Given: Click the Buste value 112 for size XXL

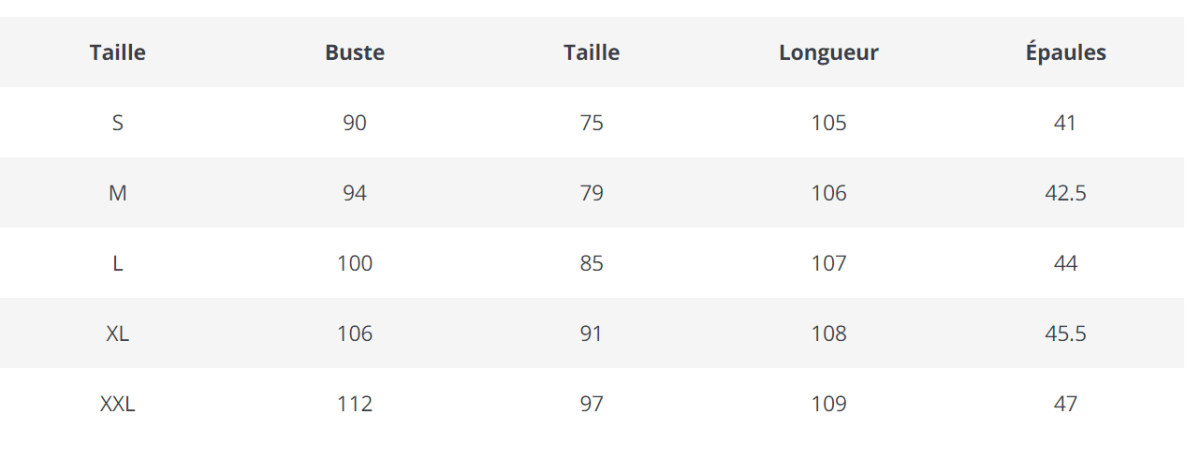Looking at the screenshot, I should tap(354, 404).
